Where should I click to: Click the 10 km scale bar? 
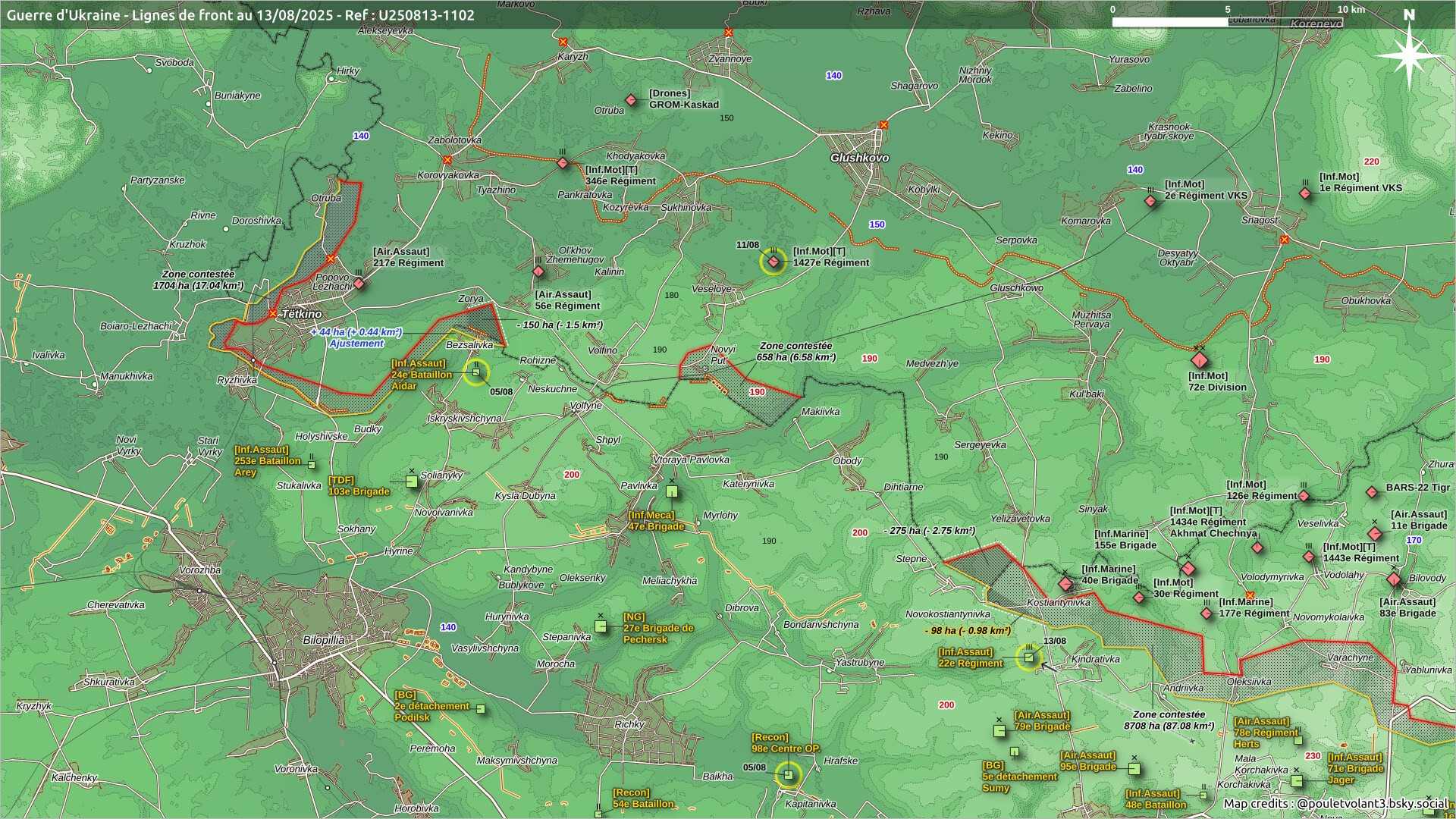[x=1227, y=22]
